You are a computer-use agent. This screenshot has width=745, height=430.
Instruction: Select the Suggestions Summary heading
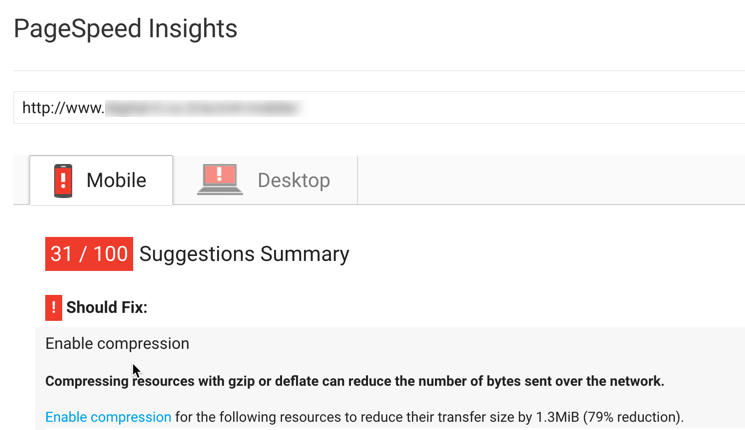244,254
